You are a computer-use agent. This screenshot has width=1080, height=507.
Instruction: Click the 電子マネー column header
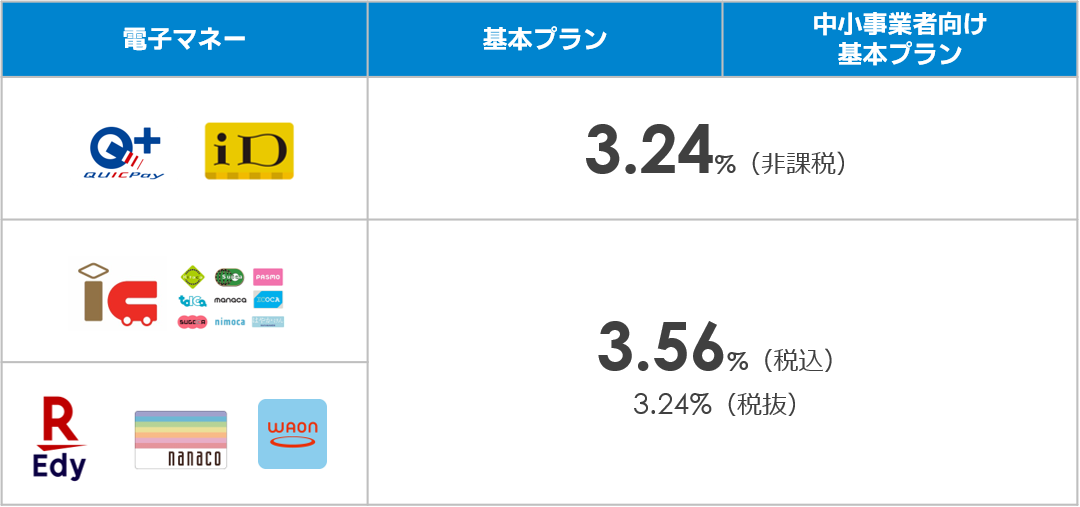tap(185, 39)
